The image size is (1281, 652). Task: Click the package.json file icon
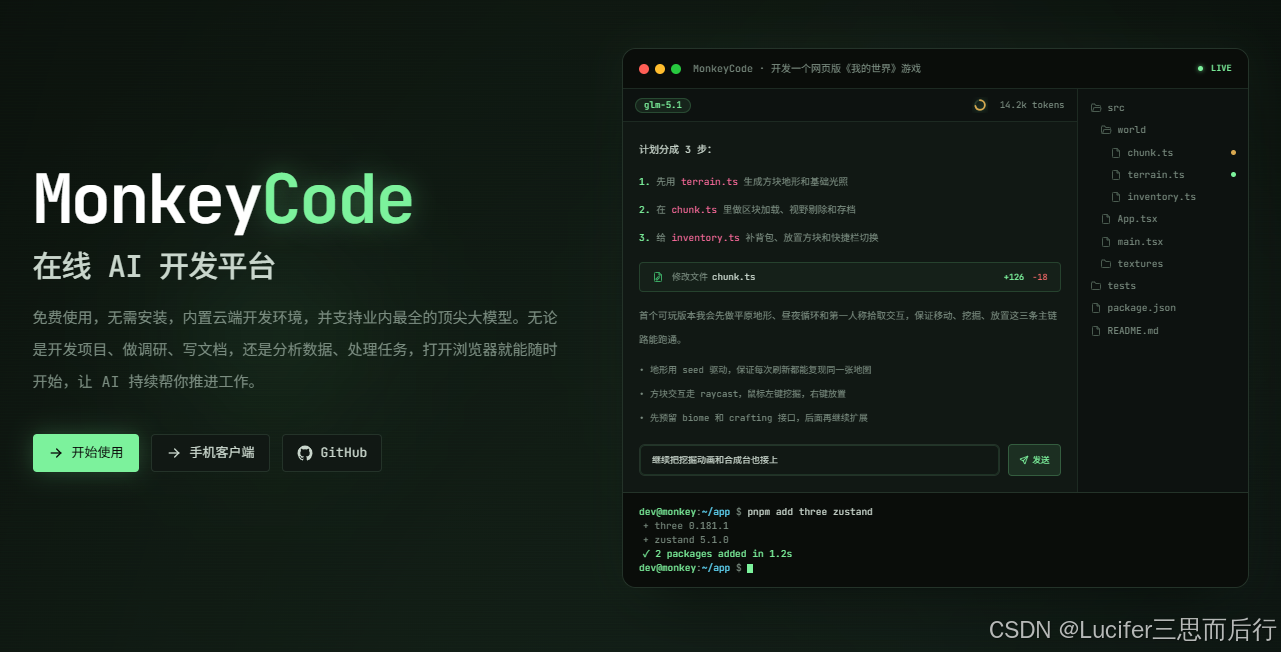point(1096,308)
